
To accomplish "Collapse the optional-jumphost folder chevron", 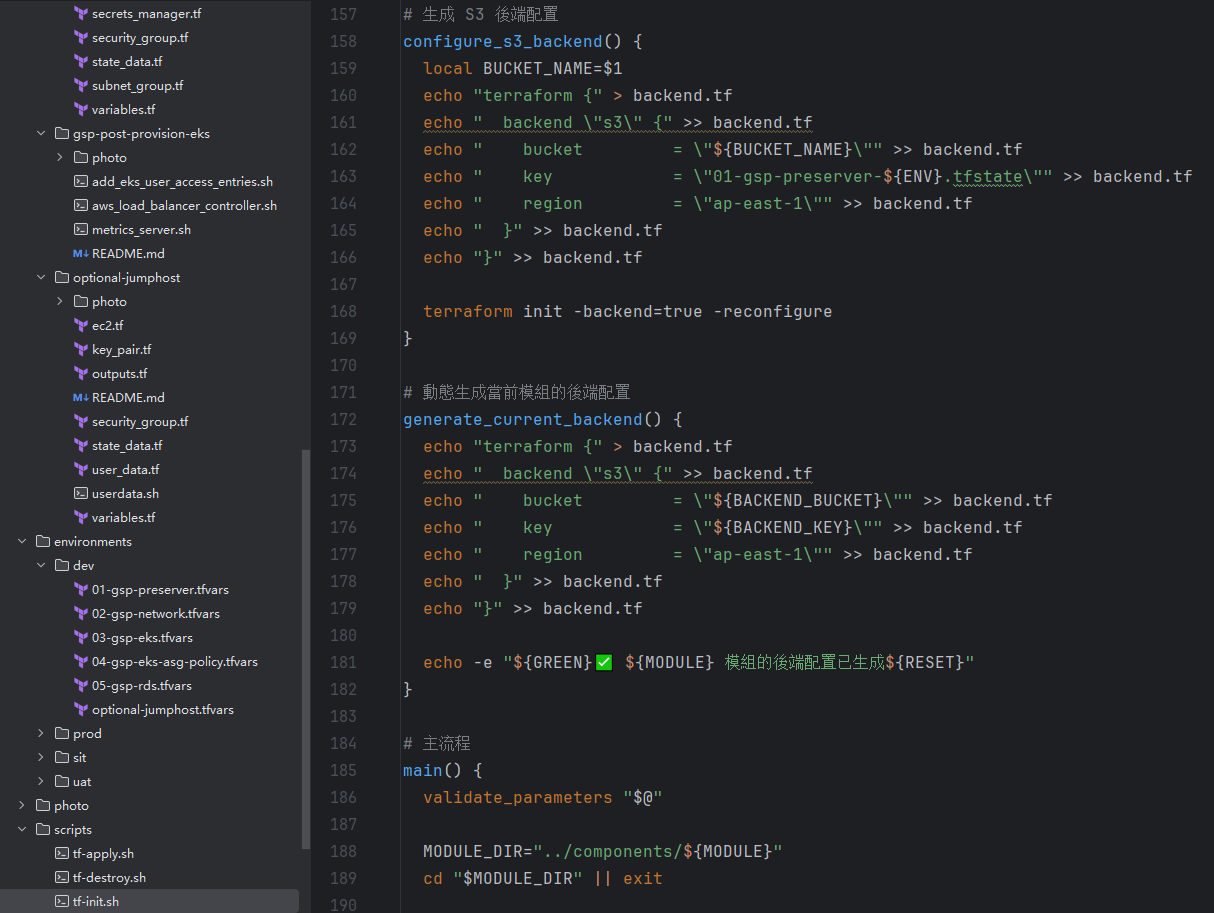I will coord(41,278).
